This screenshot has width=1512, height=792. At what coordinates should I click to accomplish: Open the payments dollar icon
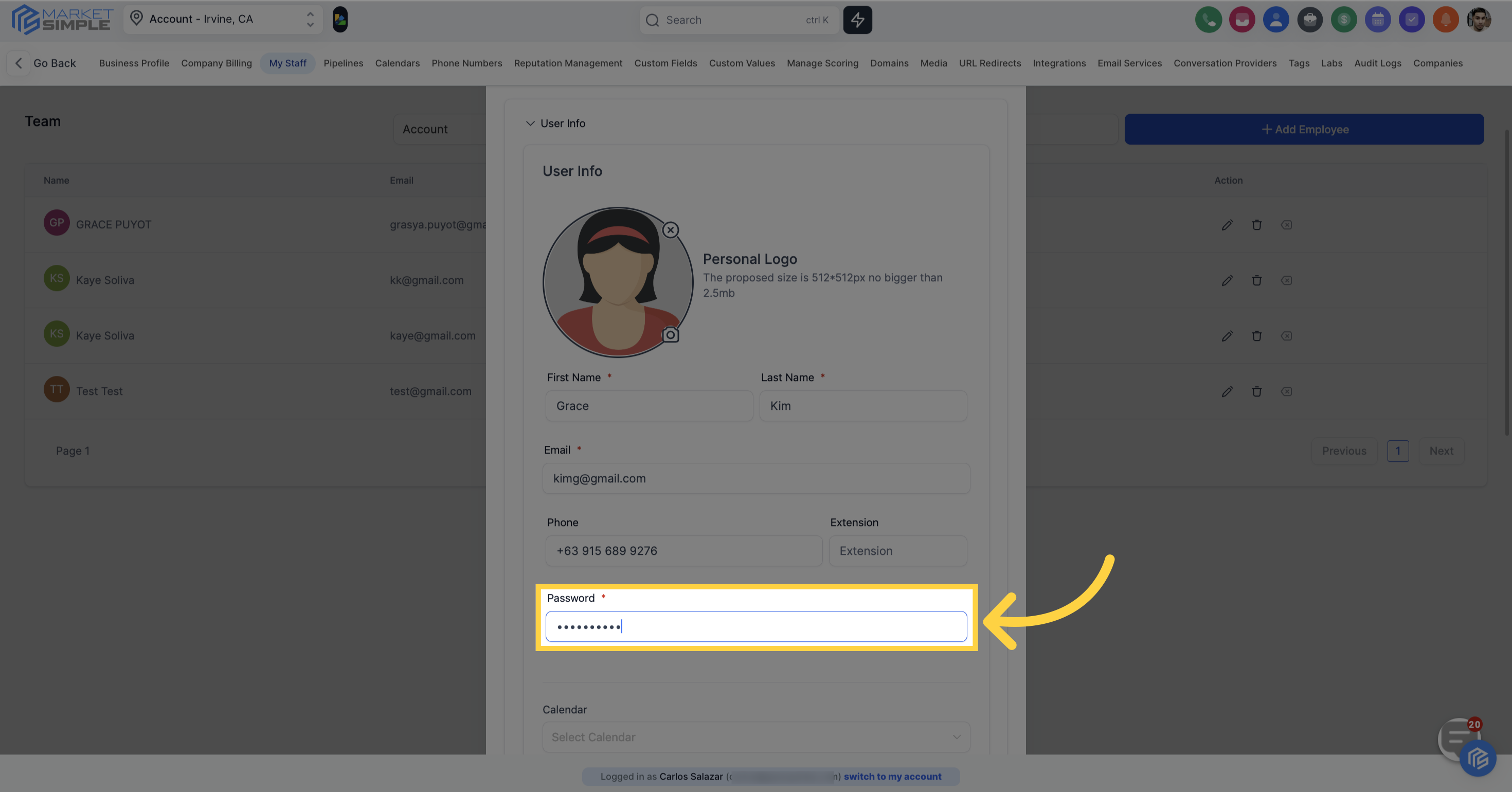pos(1344,20)
